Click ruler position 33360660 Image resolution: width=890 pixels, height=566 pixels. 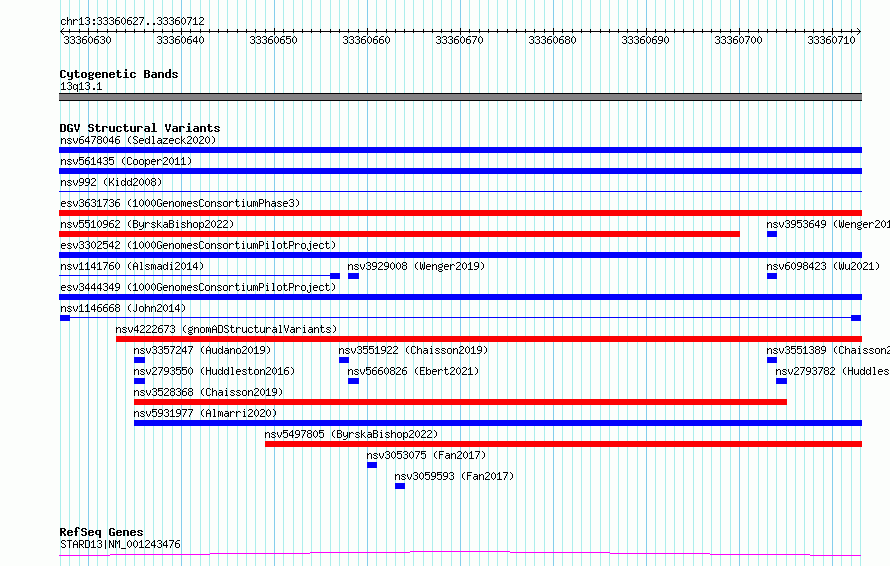coord(367,40)
